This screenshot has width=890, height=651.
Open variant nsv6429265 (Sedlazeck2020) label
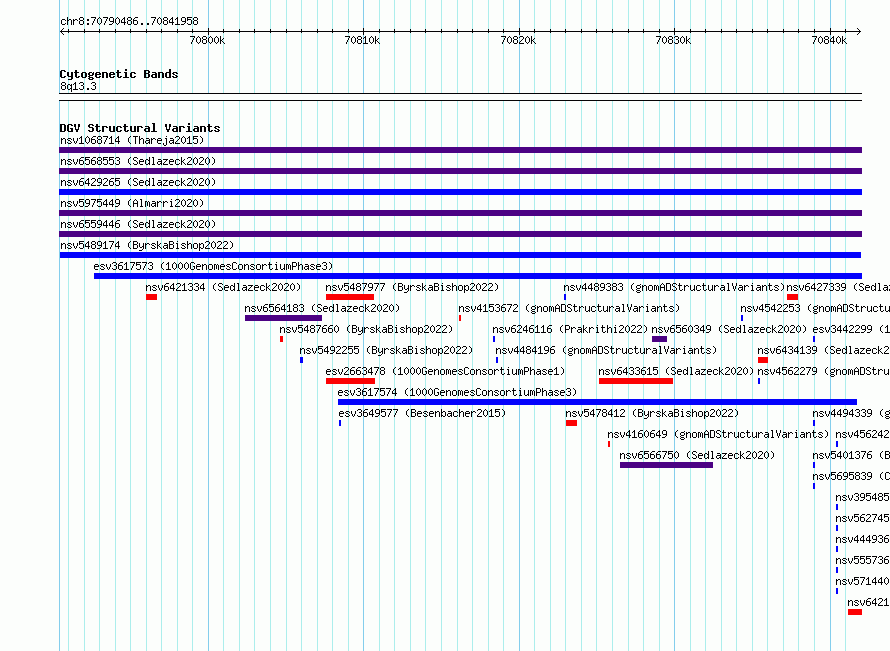(138, 182)
